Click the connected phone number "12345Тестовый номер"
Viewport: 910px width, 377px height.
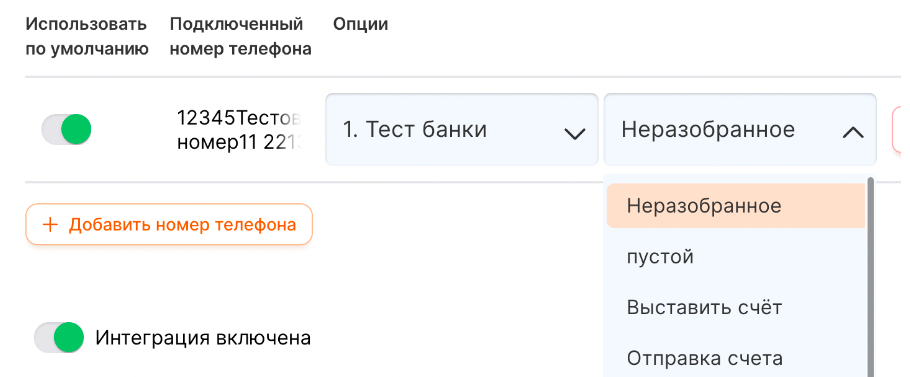tap(239, 129)
